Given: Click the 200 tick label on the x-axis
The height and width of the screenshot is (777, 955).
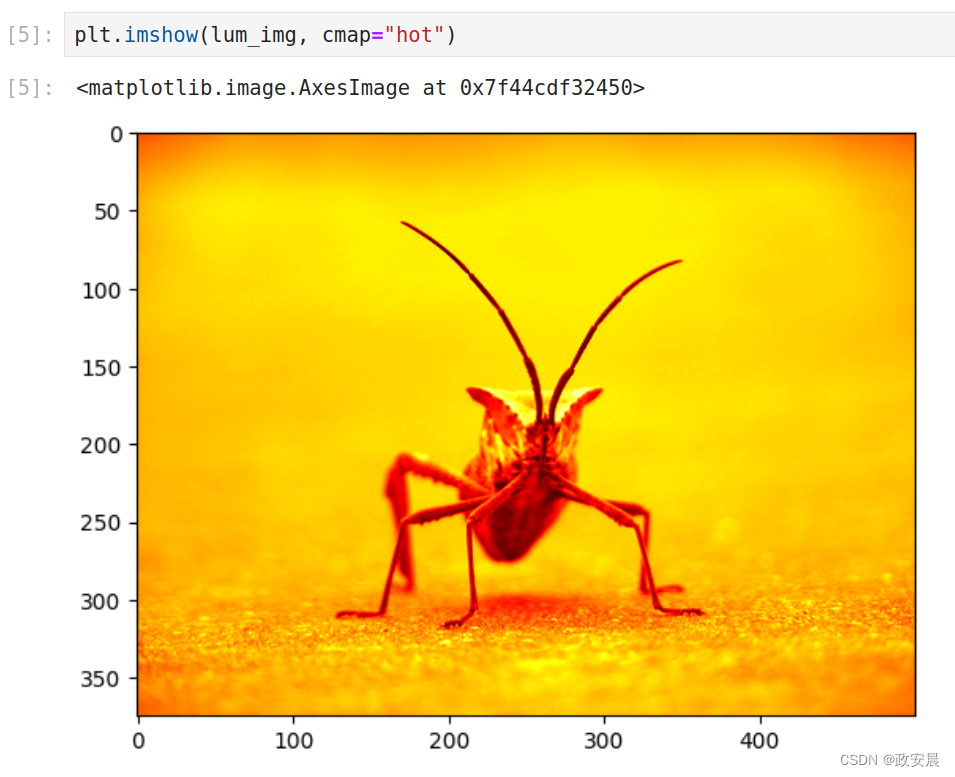Looking at the screenshot, I should click(x=450, y=742).
